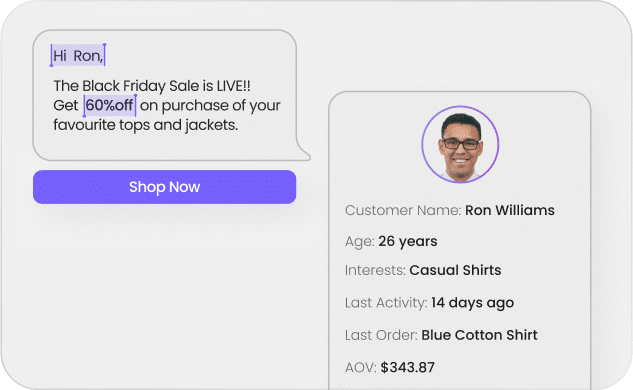Select the highlighted '60%off' placeholder
Viewport: 633px width, 390px height.
(109, 105)
